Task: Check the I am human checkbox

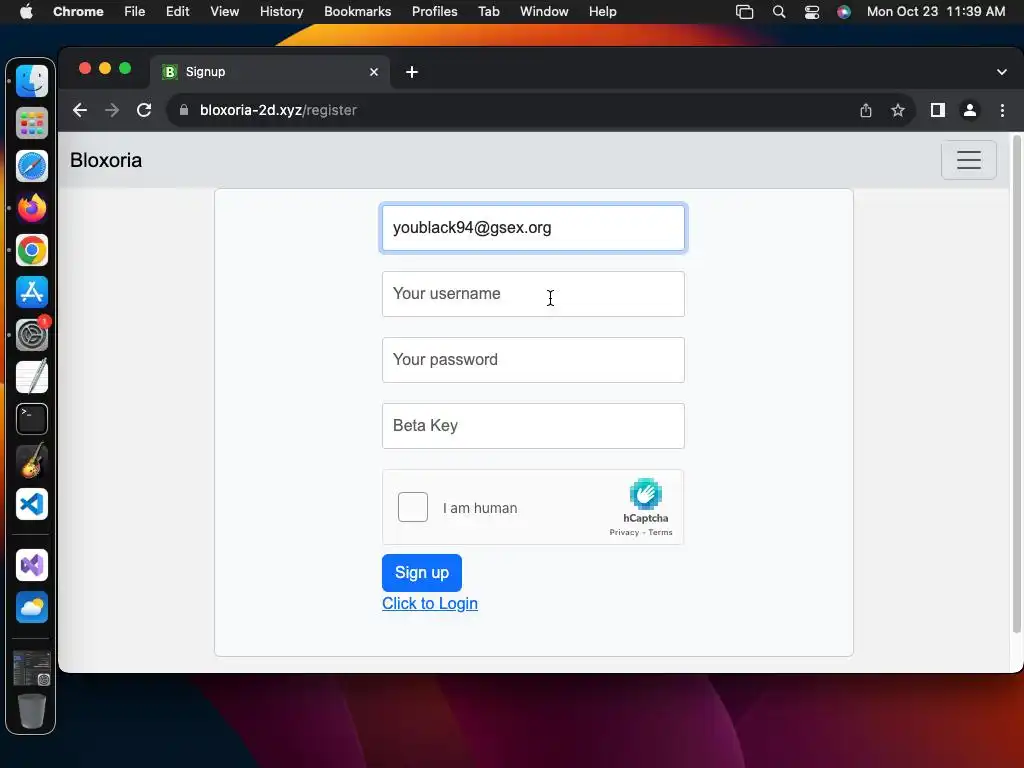Action: pos(413,507)
